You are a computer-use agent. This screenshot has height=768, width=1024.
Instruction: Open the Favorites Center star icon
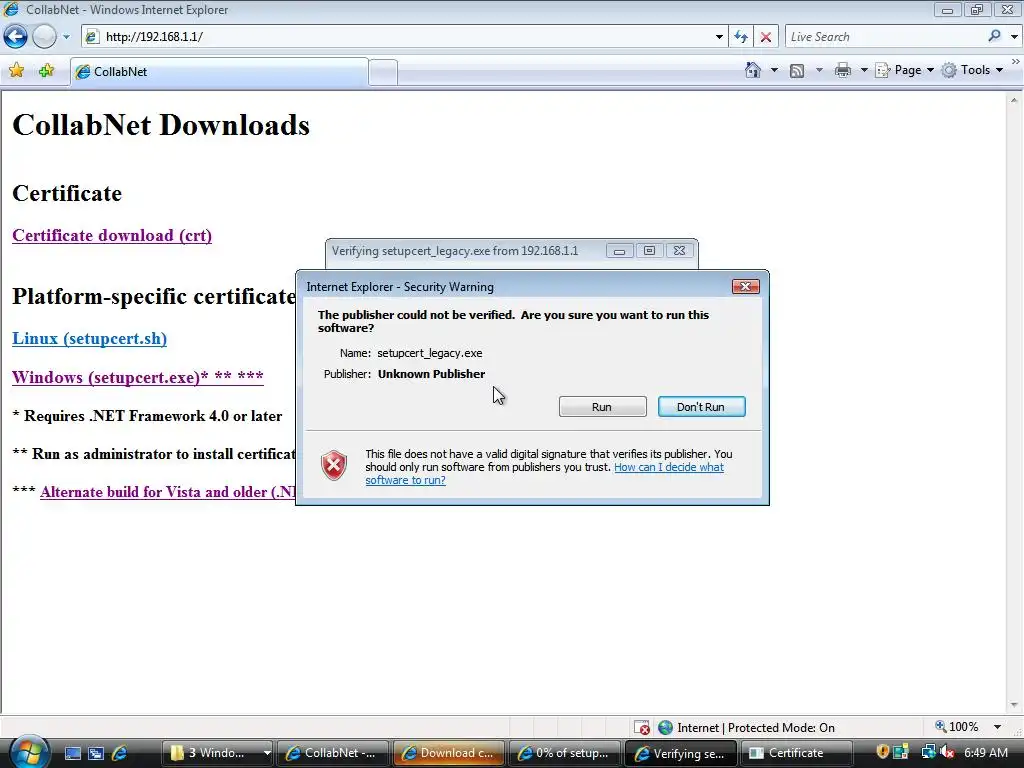tap(16, 71)
